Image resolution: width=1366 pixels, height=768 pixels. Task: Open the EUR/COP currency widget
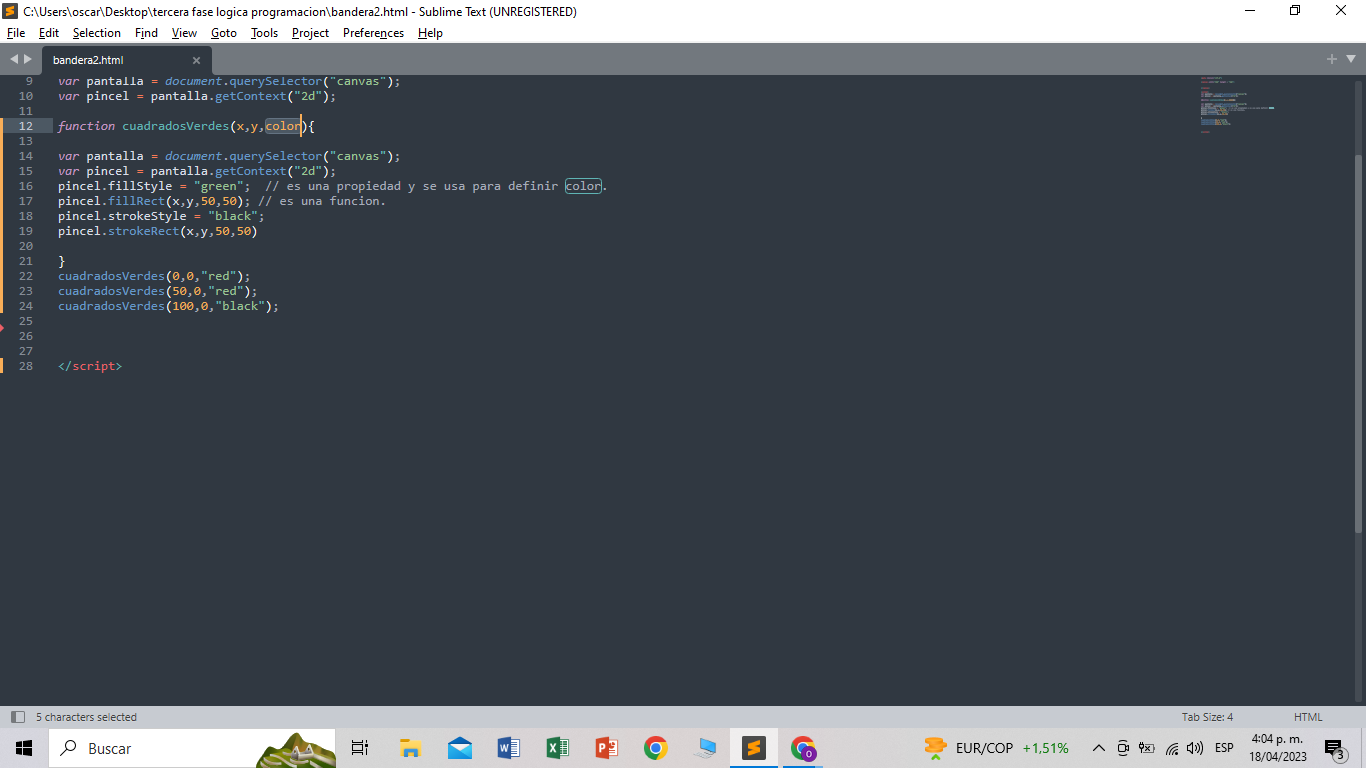coord(997,748)
